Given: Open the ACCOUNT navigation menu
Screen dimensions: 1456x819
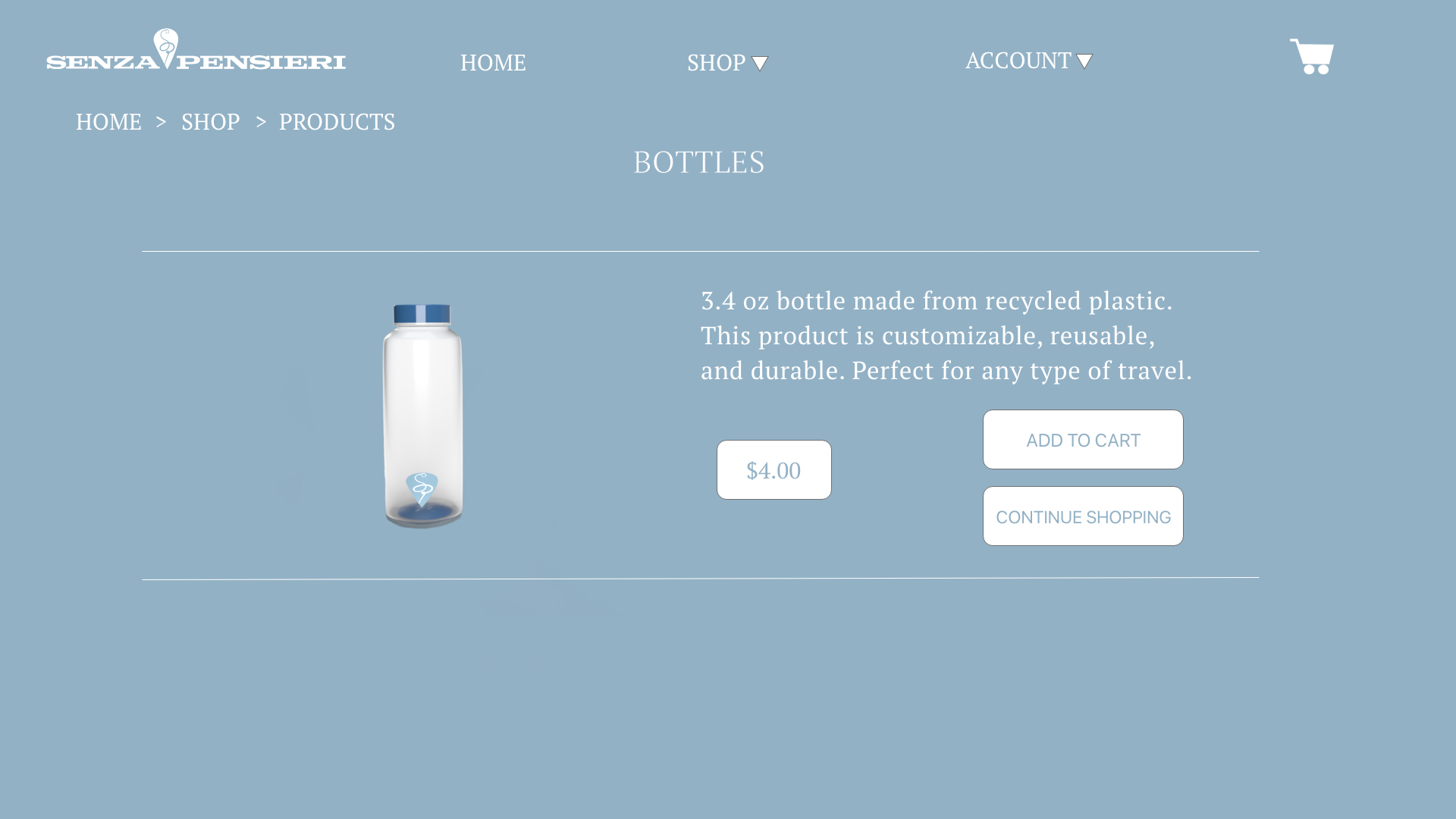Looking at the screenshot, I should pyautogui.click(x=1018, y=60).
